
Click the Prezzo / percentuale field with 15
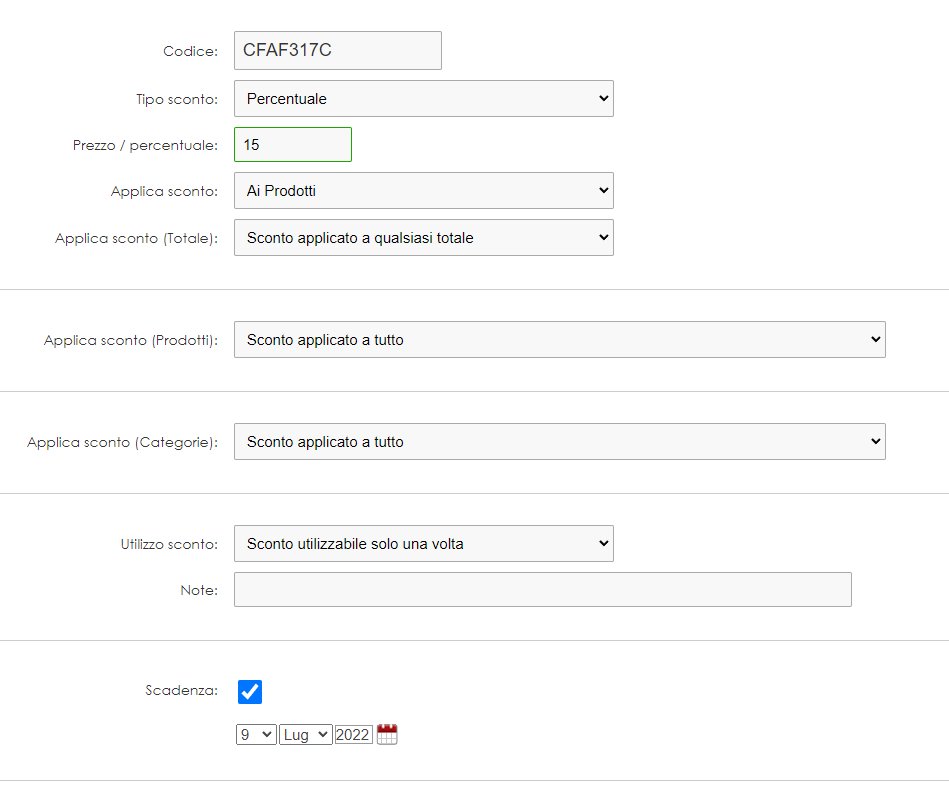coord(293,145)
